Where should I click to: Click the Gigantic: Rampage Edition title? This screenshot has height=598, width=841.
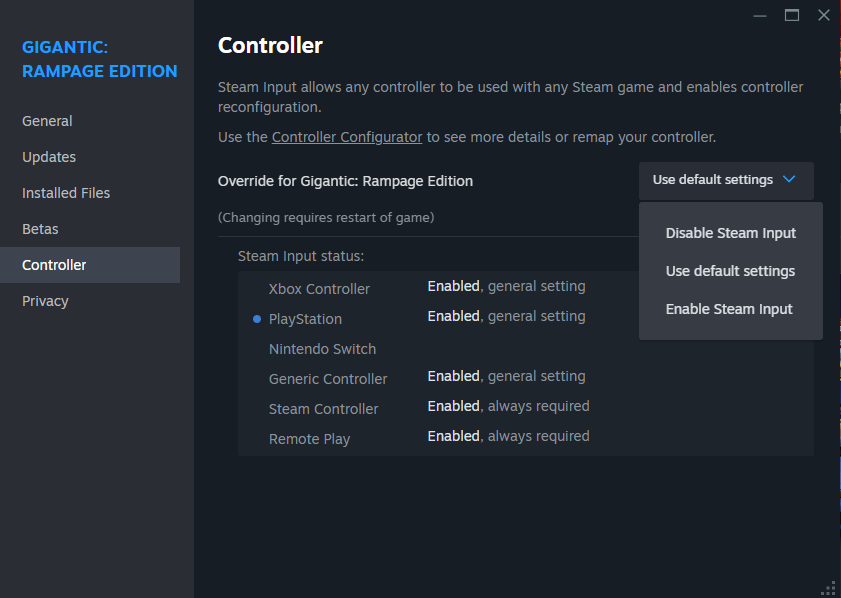[99, 59]
